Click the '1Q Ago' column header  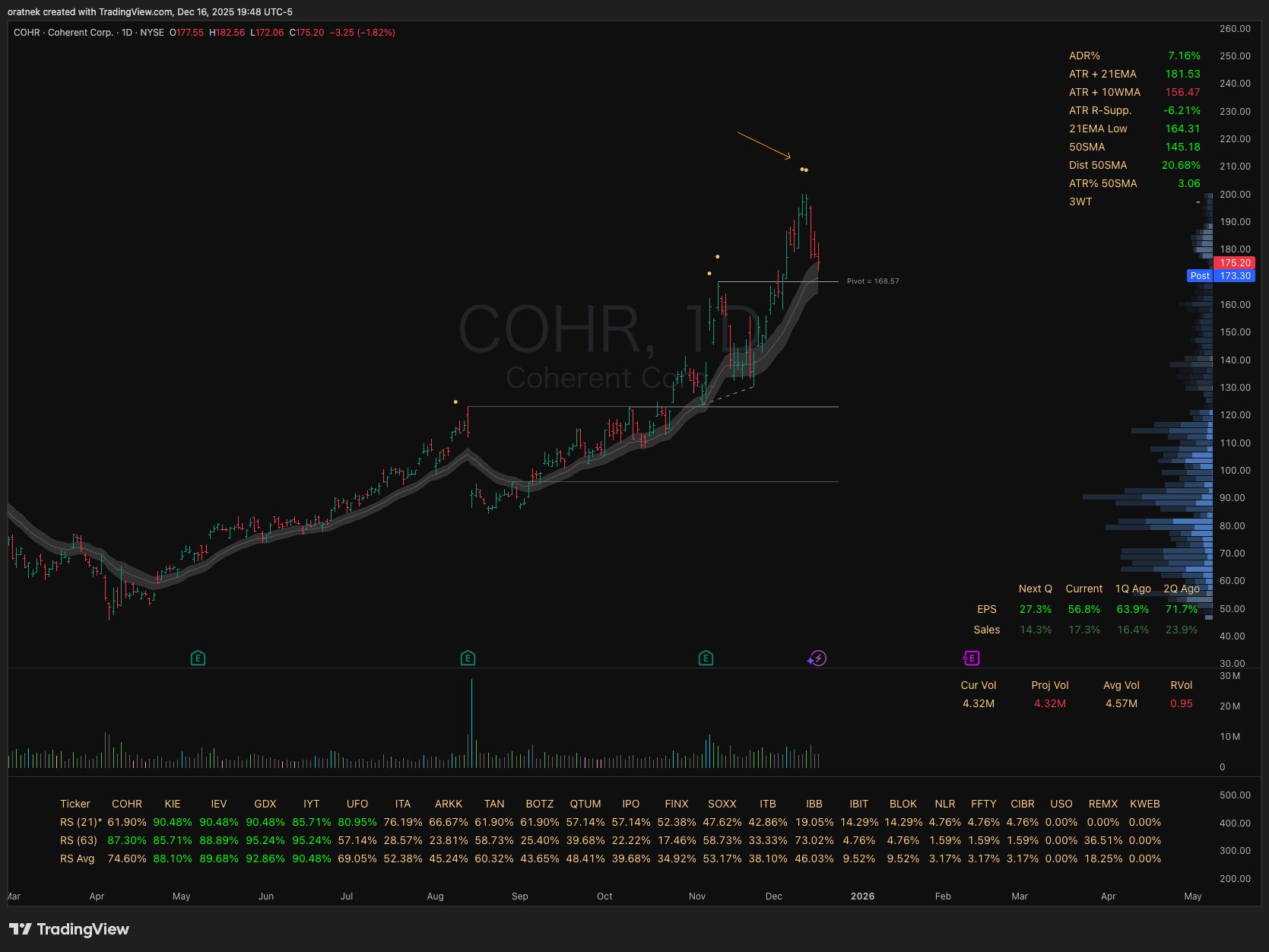coord(1133,589)
